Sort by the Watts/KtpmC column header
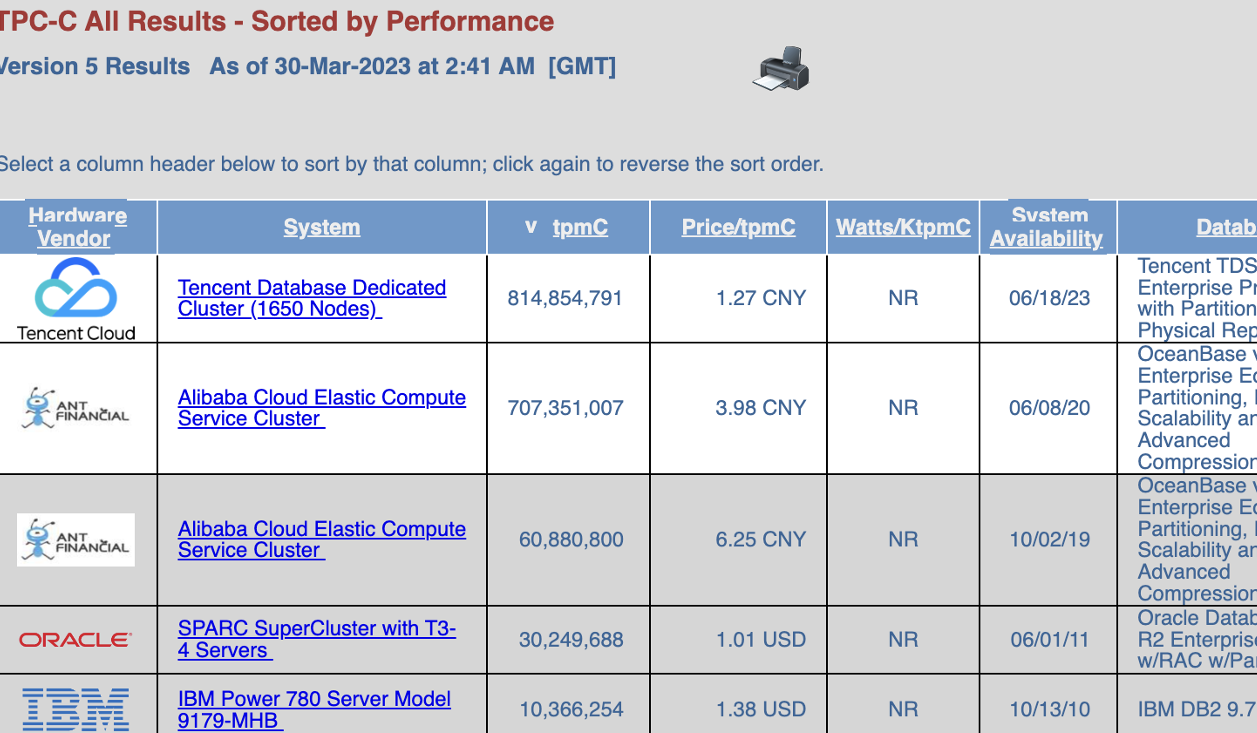Viewport: 1257px width, 733px height. point(903,227)
